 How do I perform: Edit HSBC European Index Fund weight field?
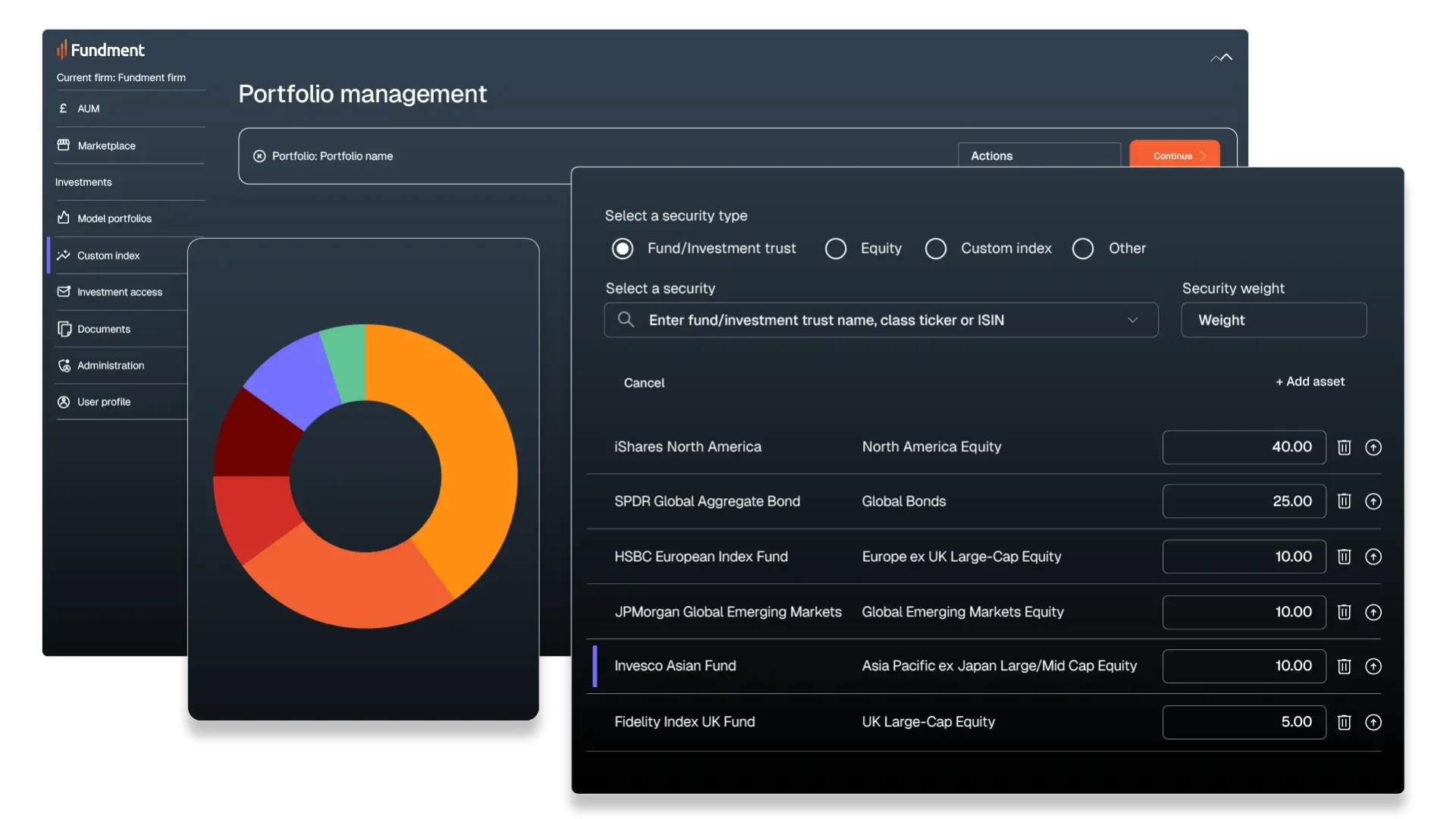1244,557
